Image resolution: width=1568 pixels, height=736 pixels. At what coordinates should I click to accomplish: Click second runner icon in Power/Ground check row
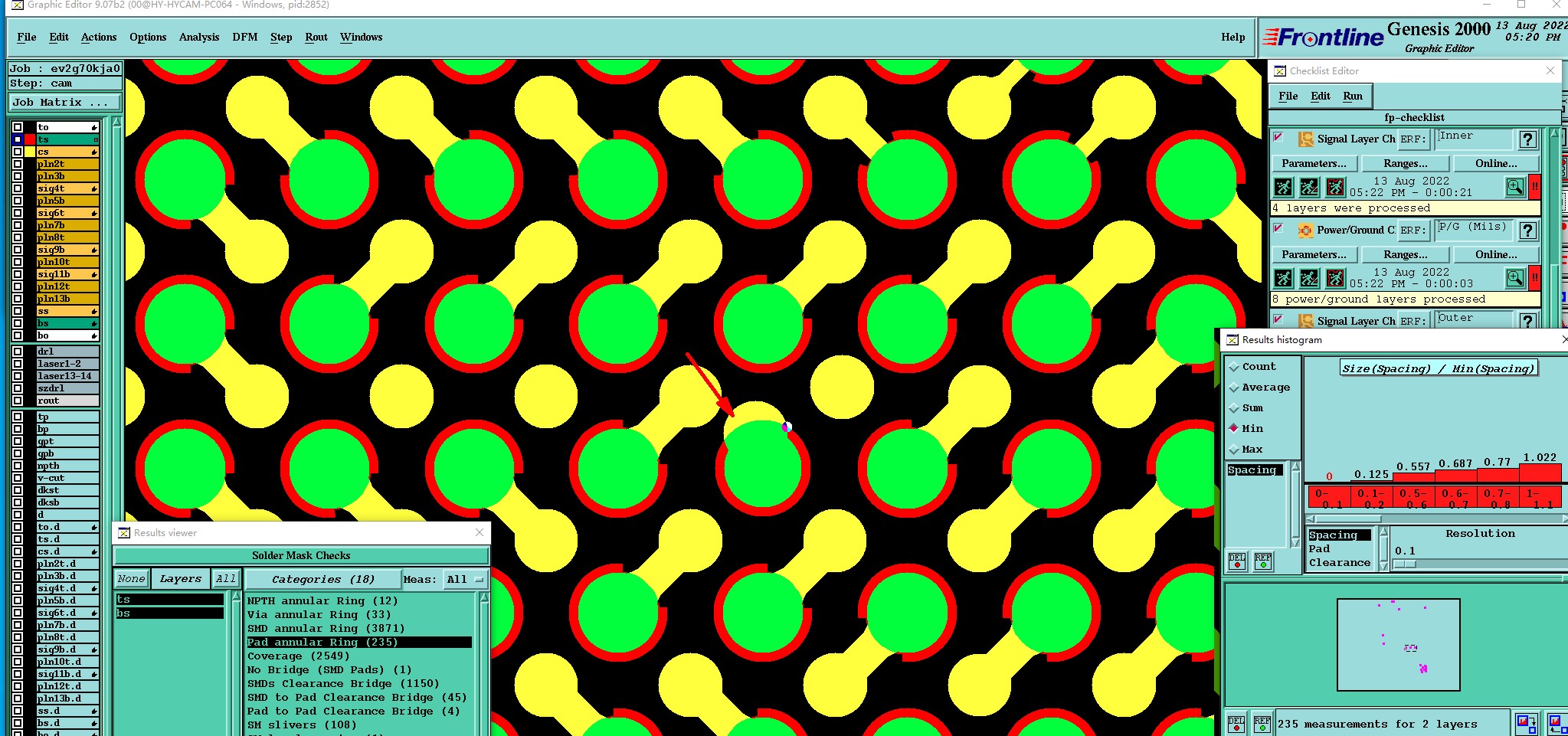(x=1309, y=278)
